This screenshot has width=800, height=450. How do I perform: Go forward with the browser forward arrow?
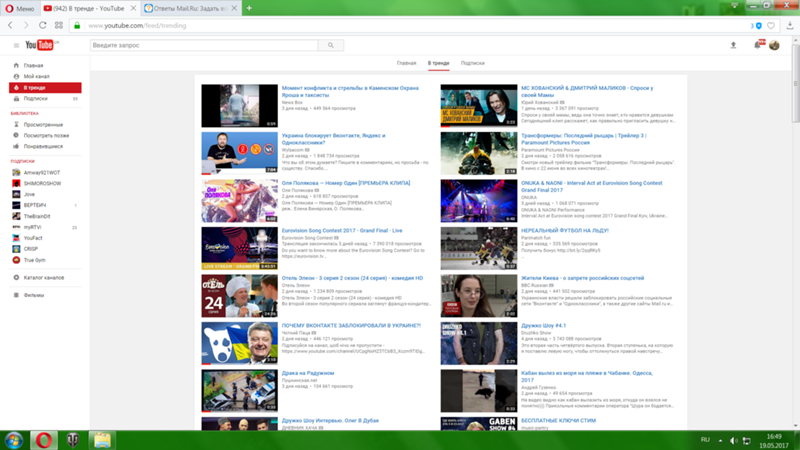(26, 25)
